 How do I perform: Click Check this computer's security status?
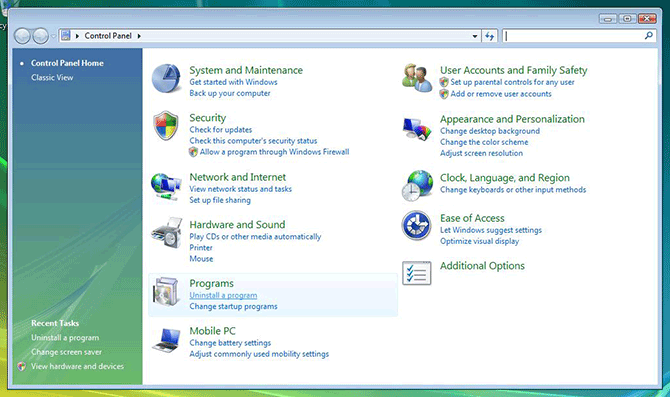tap(253, 141)
